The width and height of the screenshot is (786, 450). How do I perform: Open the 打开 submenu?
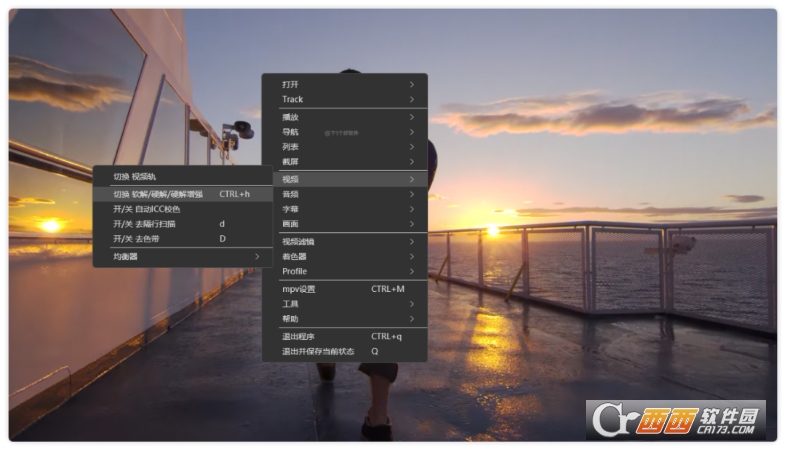coord(344,84)
